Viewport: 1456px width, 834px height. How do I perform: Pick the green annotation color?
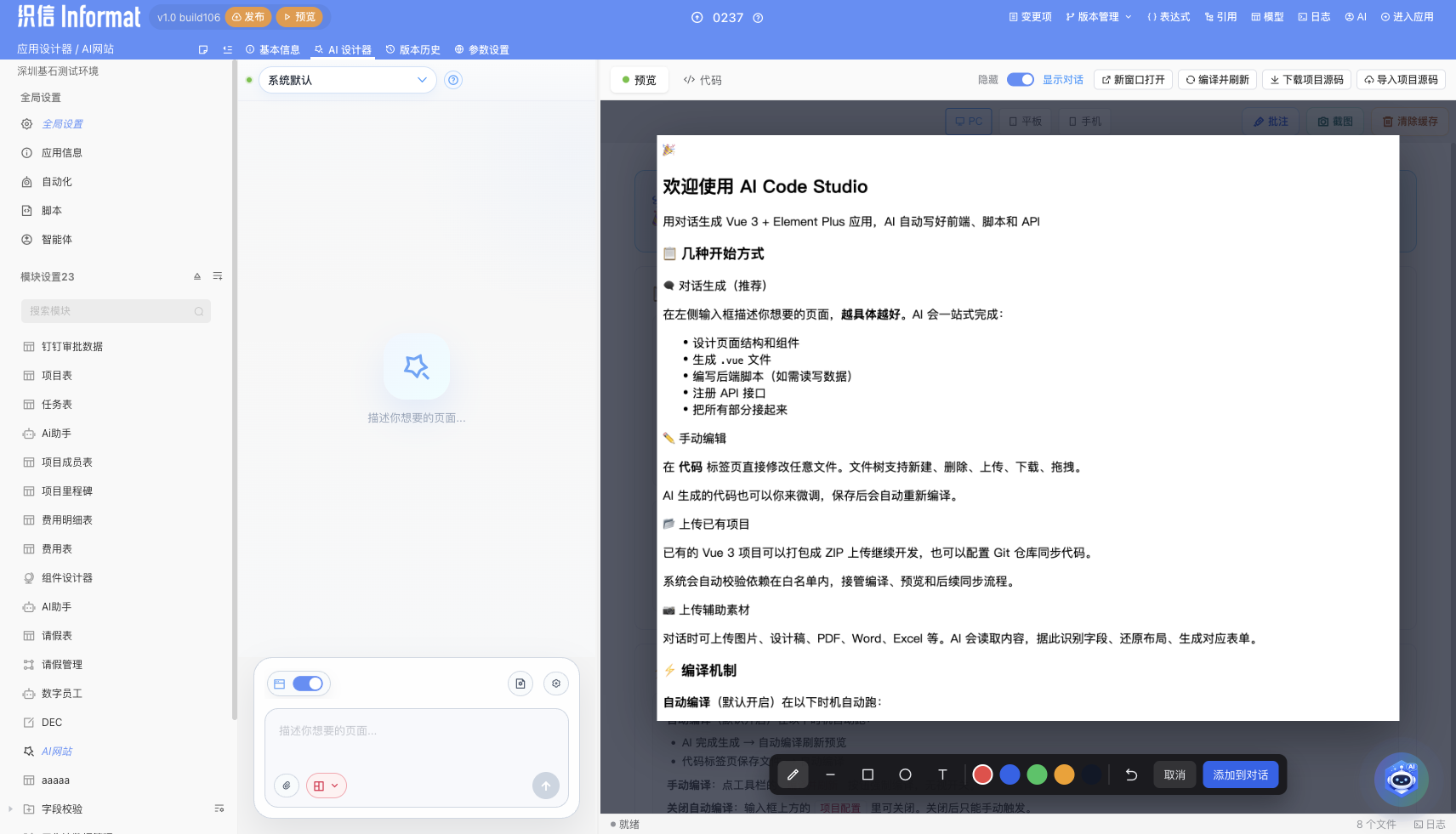(1037, 774)
